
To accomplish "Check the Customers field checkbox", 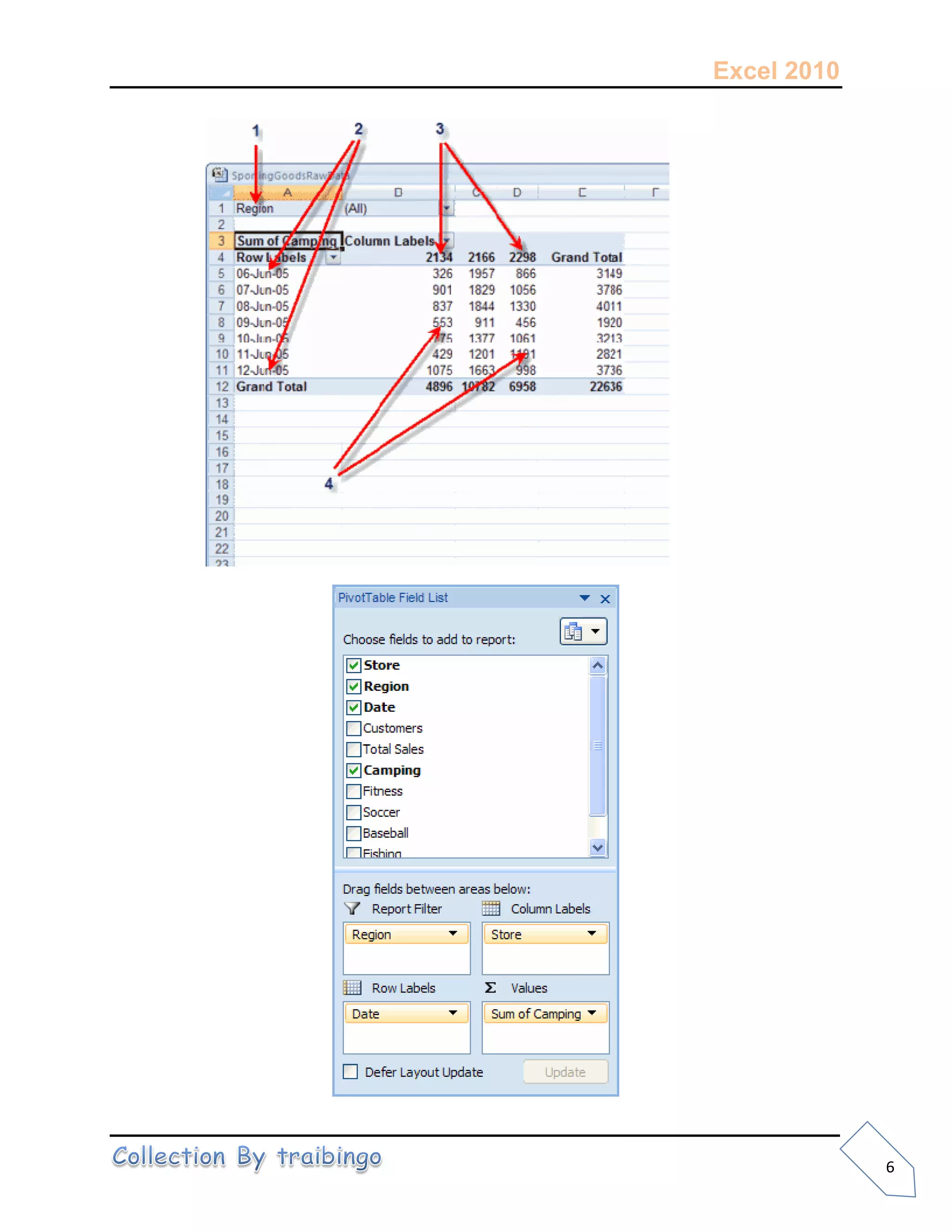I will pos(354,728).
